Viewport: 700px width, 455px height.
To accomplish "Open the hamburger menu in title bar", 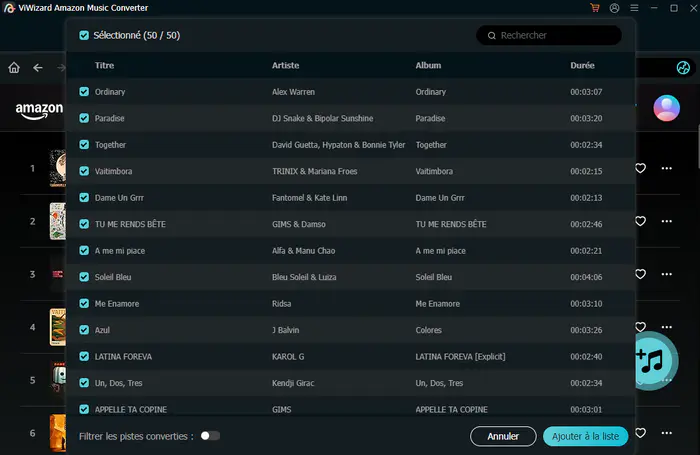I will [x=634, y=8].
